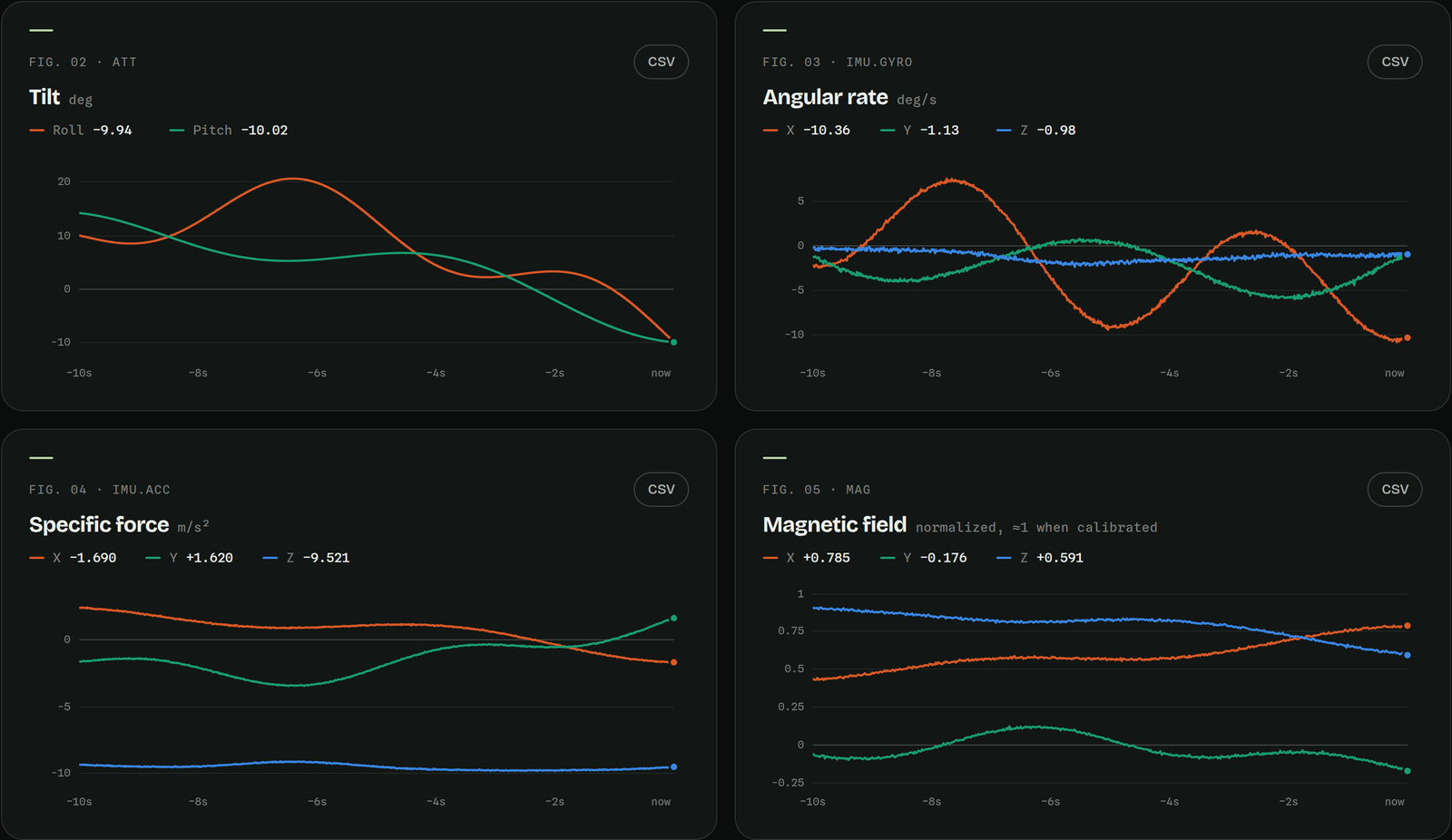This screenshot has height=840, width=1452.
Task: Click the blue endpoint dot on Angular rate chart
Action: click(x=1408, y=255)
